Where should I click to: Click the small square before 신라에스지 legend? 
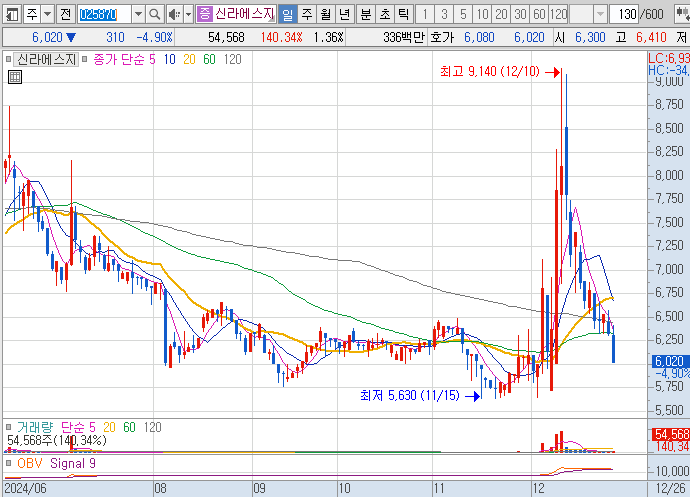tap(8, 59)
